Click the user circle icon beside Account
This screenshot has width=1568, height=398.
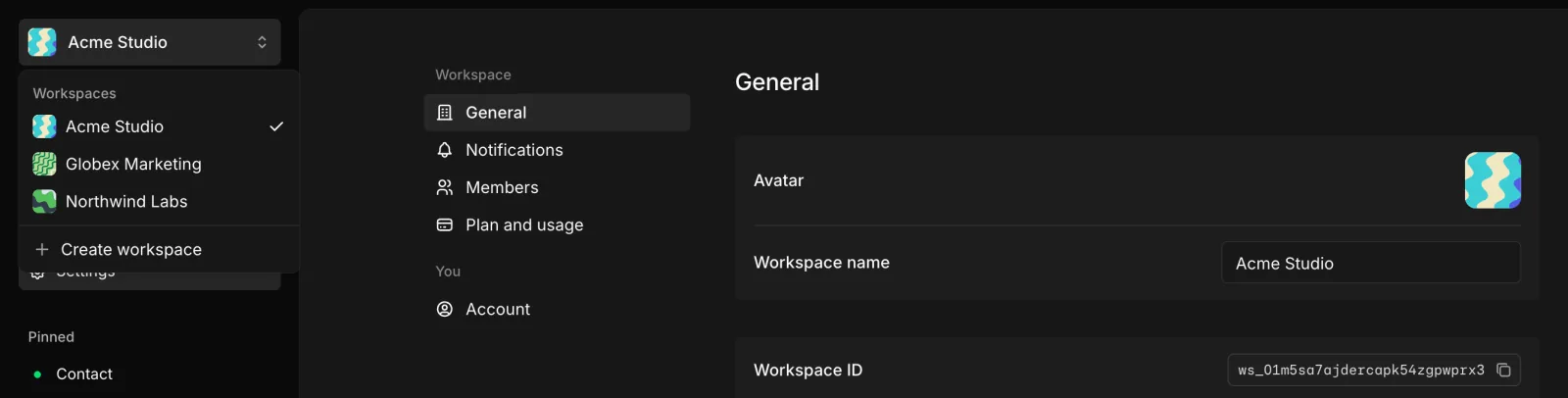coord(445,309)
